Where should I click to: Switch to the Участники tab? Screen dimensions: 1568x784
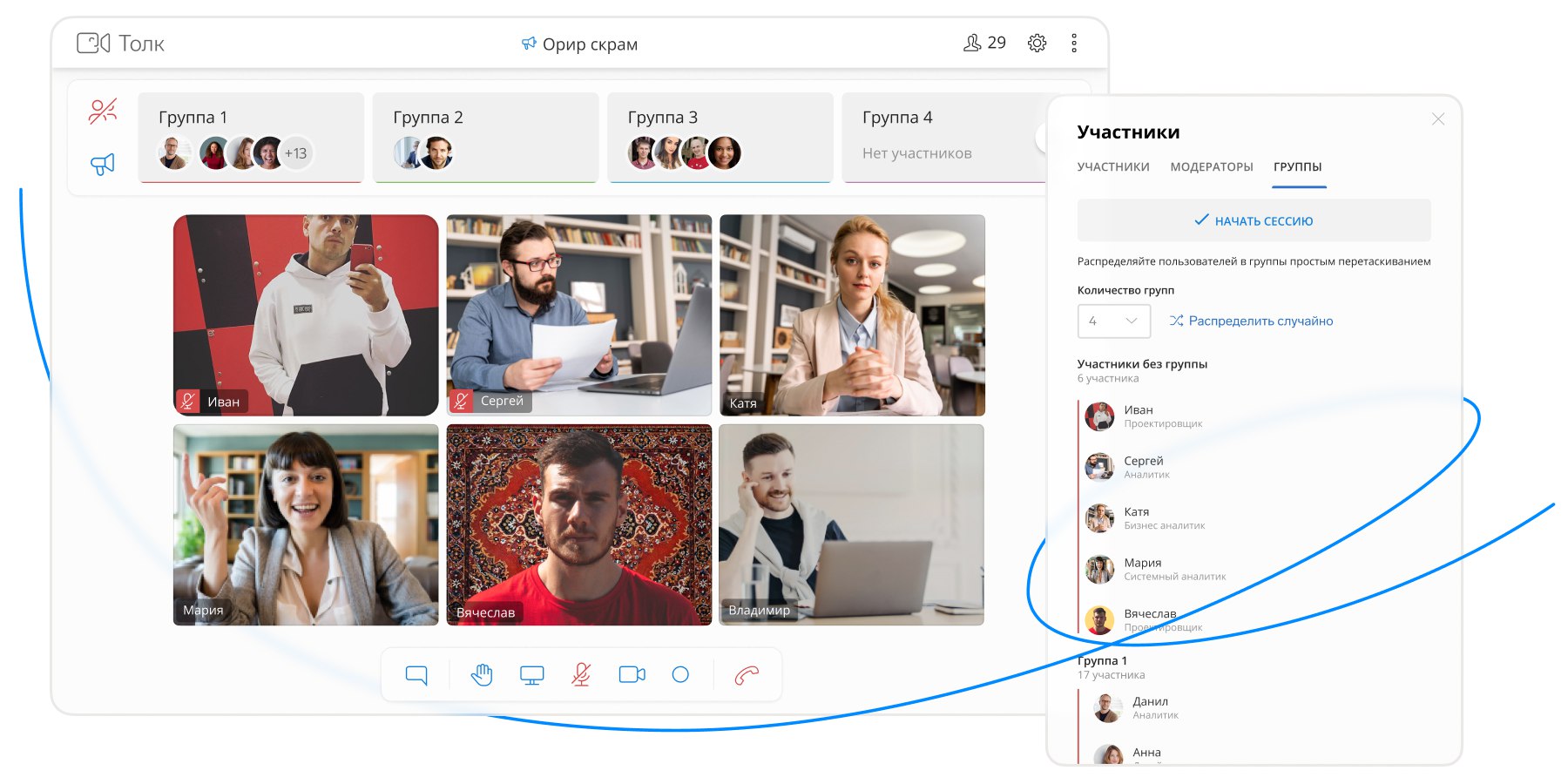[1112, 167]
